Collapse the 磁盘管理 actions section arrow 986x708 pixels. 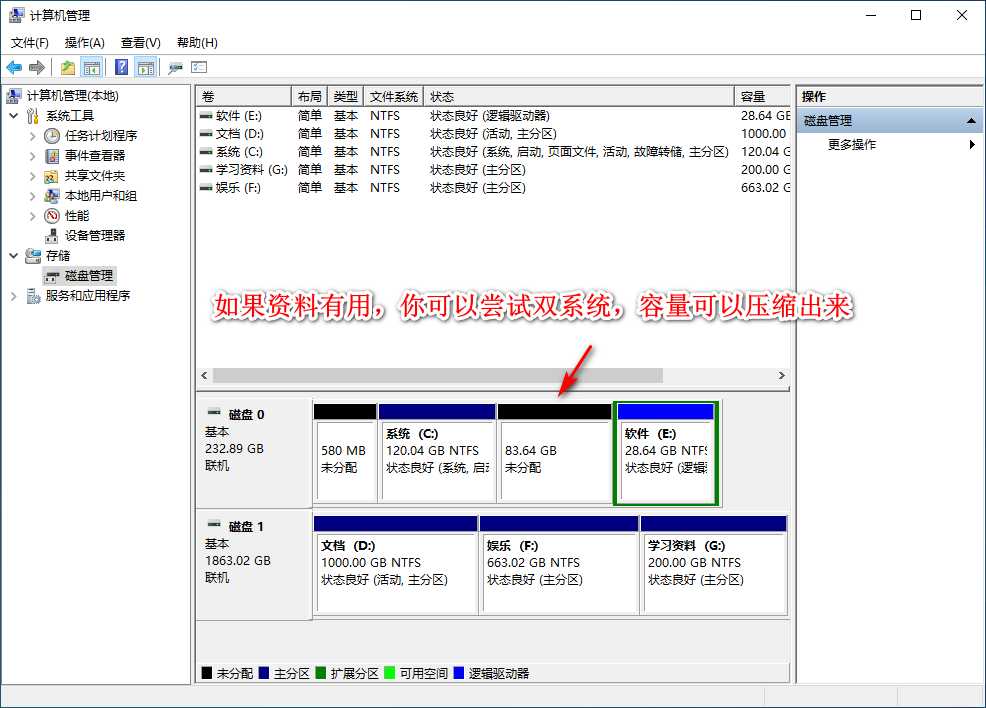click(971, 121)
